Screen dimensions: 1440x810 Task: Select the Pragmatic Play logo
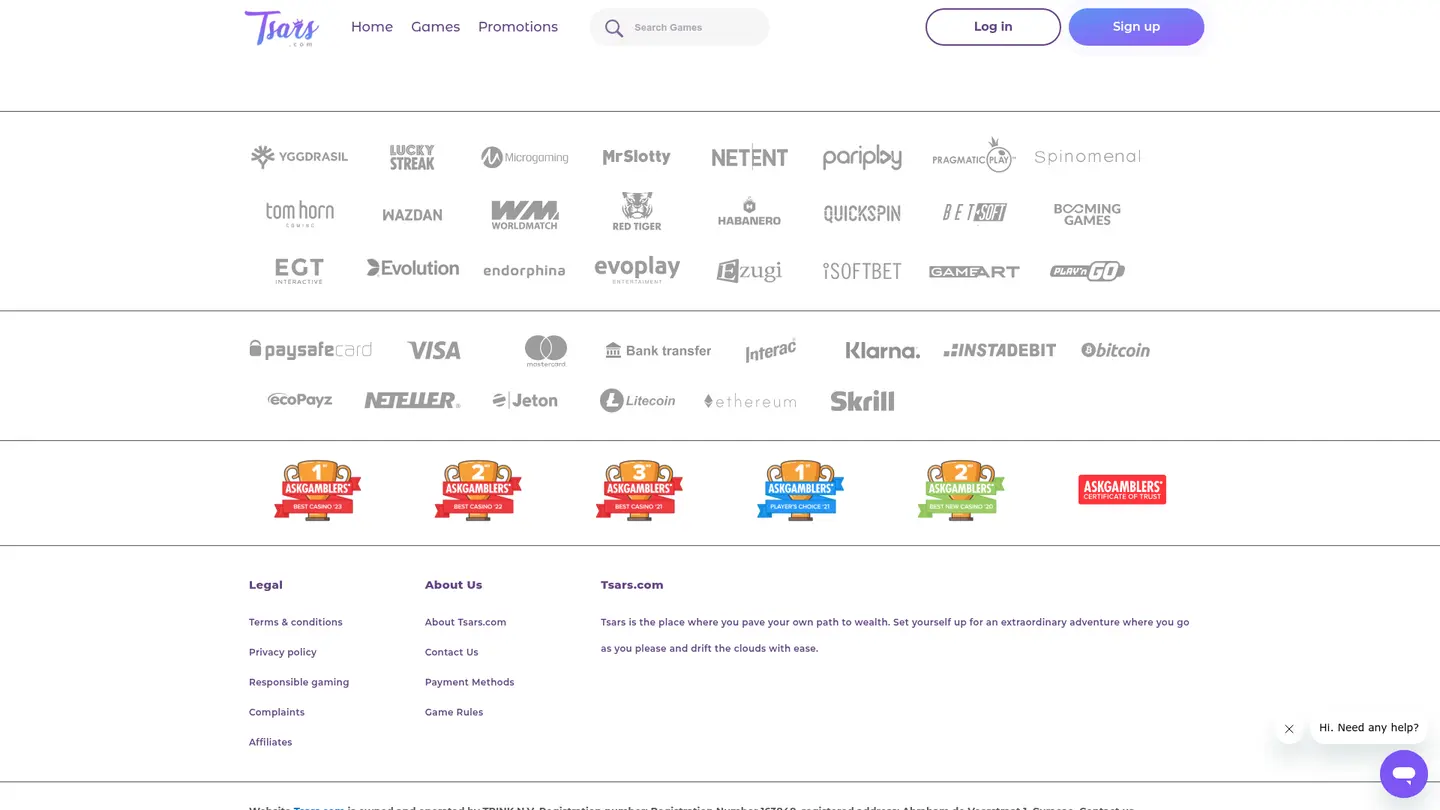tap(974, 155)
